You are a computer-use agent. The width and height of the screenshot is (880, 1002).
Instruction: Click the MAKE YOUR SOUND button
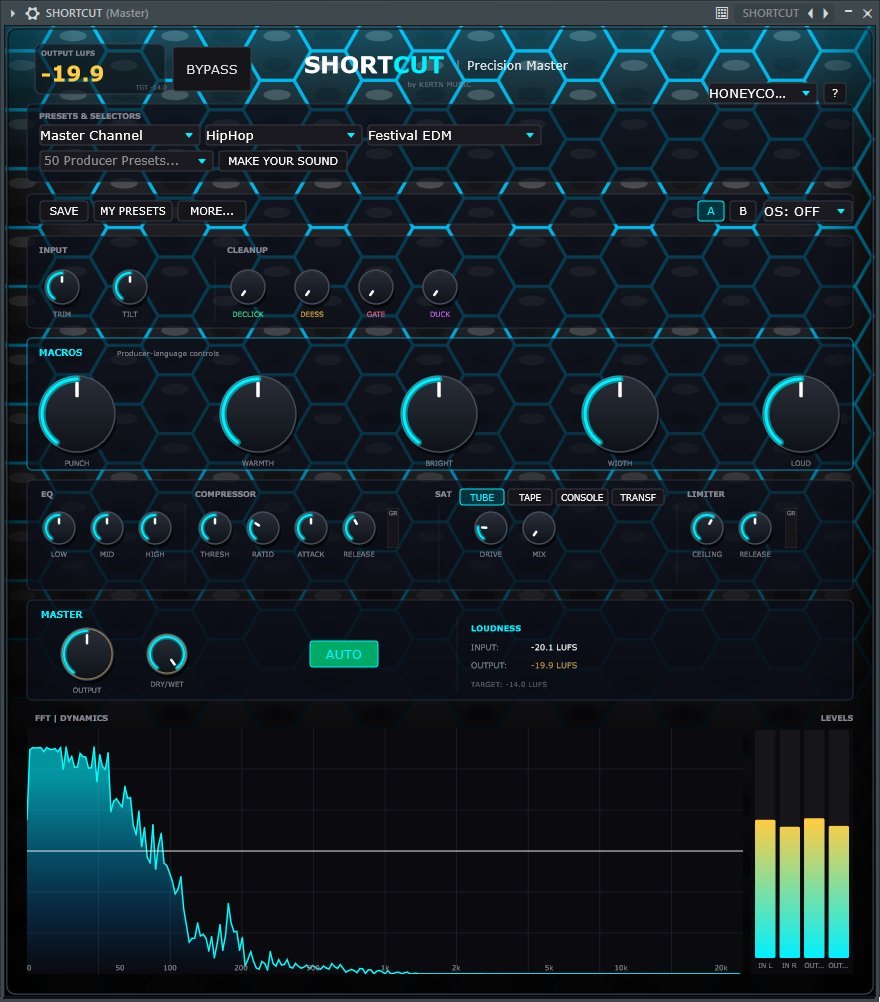(283, 161)
